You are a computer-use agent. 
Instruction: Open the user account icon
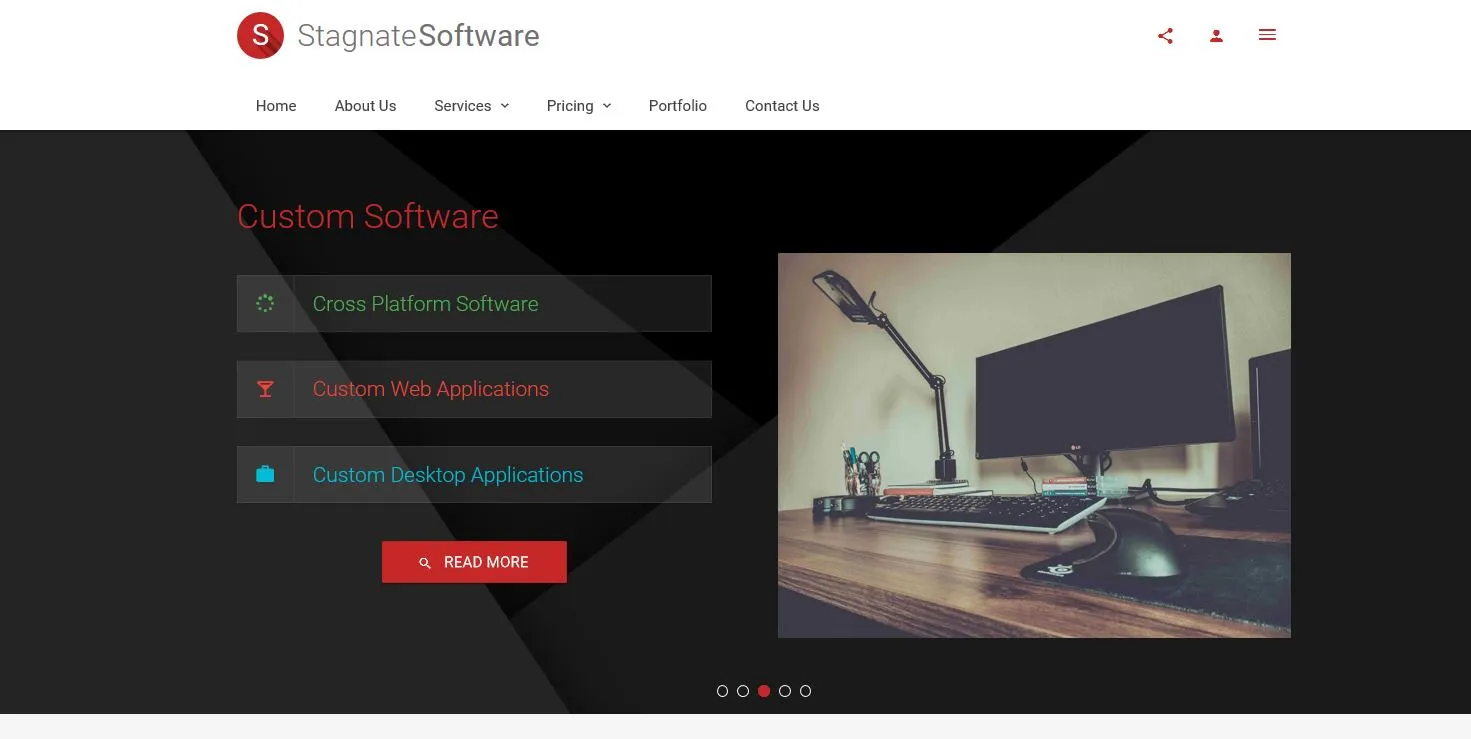pos(1216,36)
